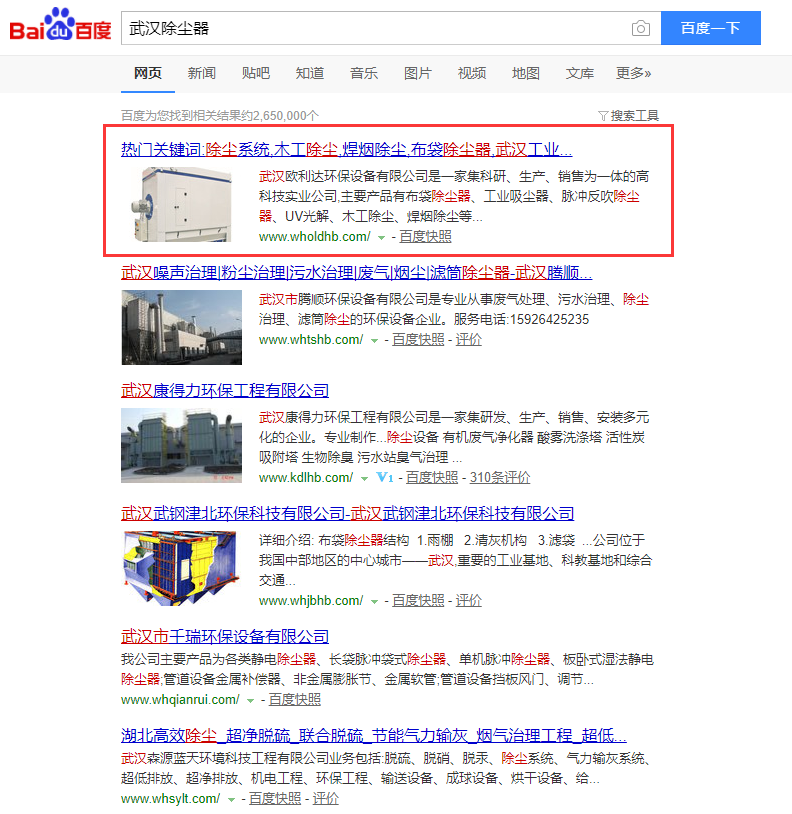
Task: Open 搜索工具 search tools
Action: tap(634, 115)
